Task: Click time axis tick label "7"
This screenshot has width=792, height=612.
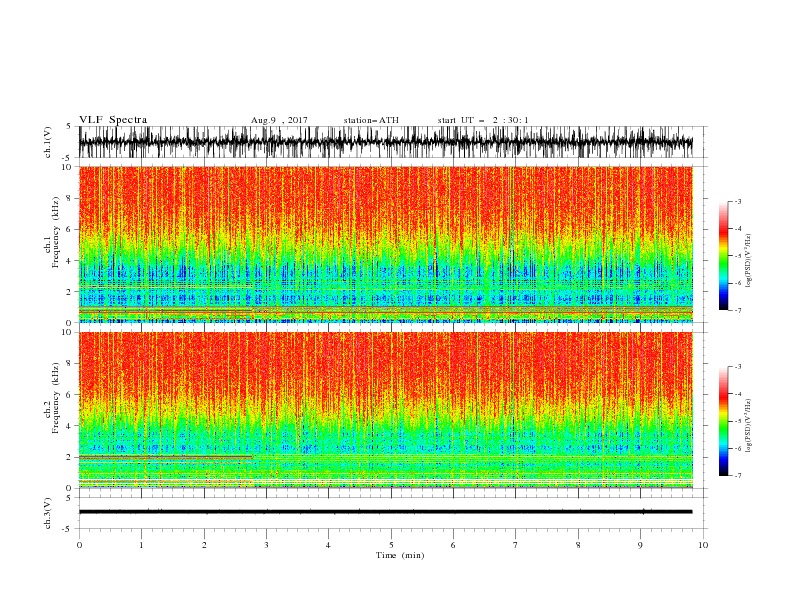Action: click(x=516, y=545)
